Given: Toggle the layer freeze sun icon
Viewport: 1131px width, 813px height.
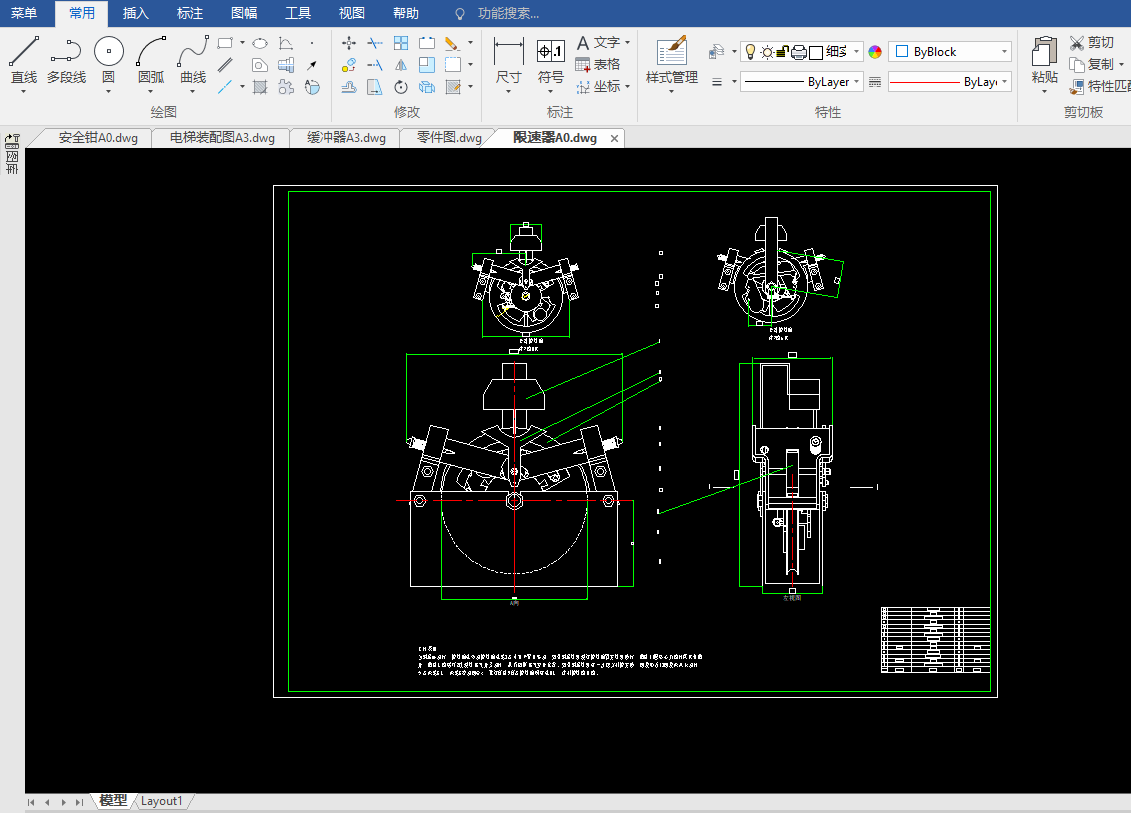Looking at the screenshot, I should (x=767, y=52).
